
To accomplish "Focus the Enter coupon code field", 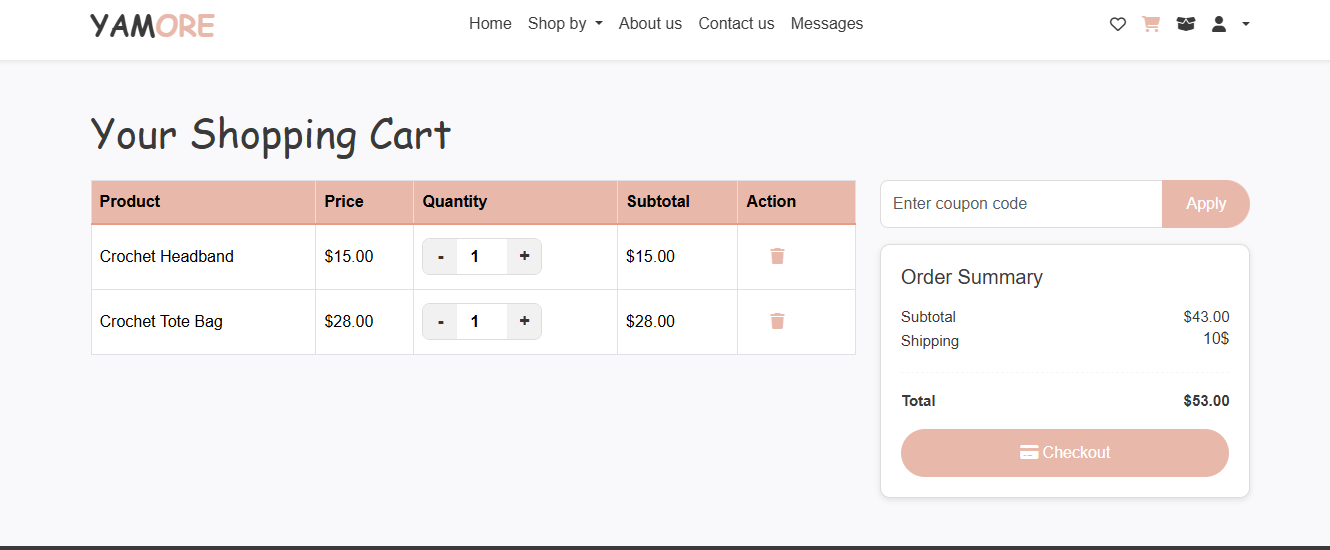I will tap(1020, 204).
